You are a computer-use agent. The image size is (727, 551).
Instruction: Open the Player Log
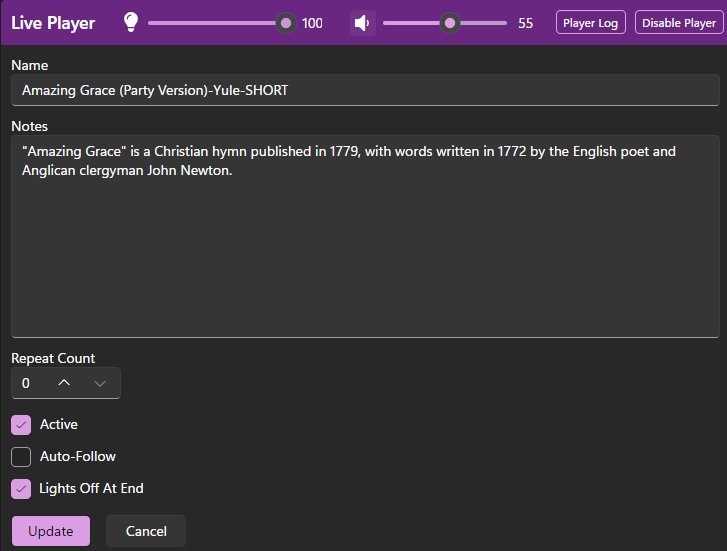(590, 23)
